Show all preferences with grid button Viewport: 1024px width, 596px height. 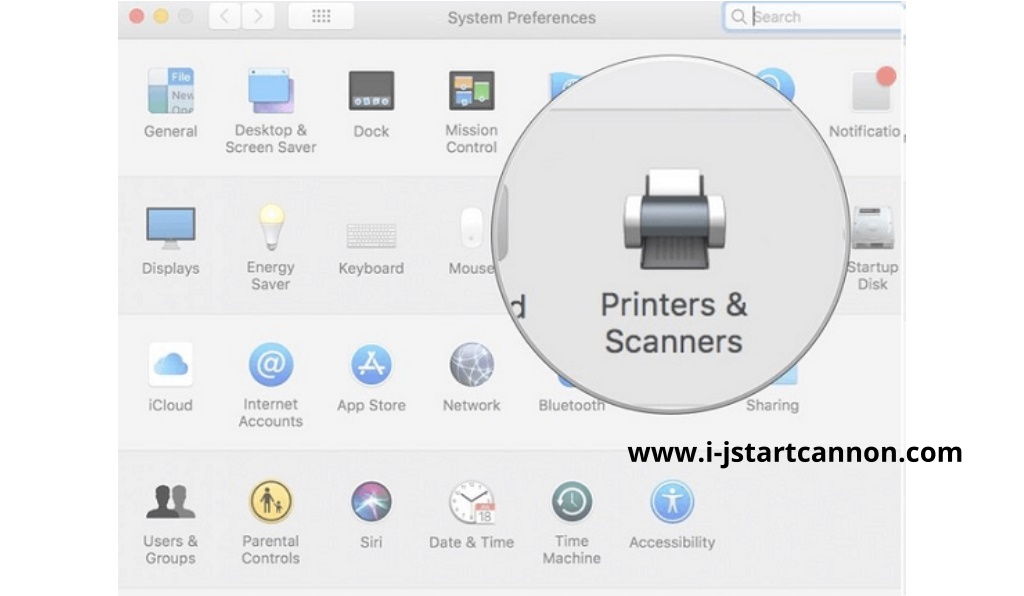coord(321,16)
